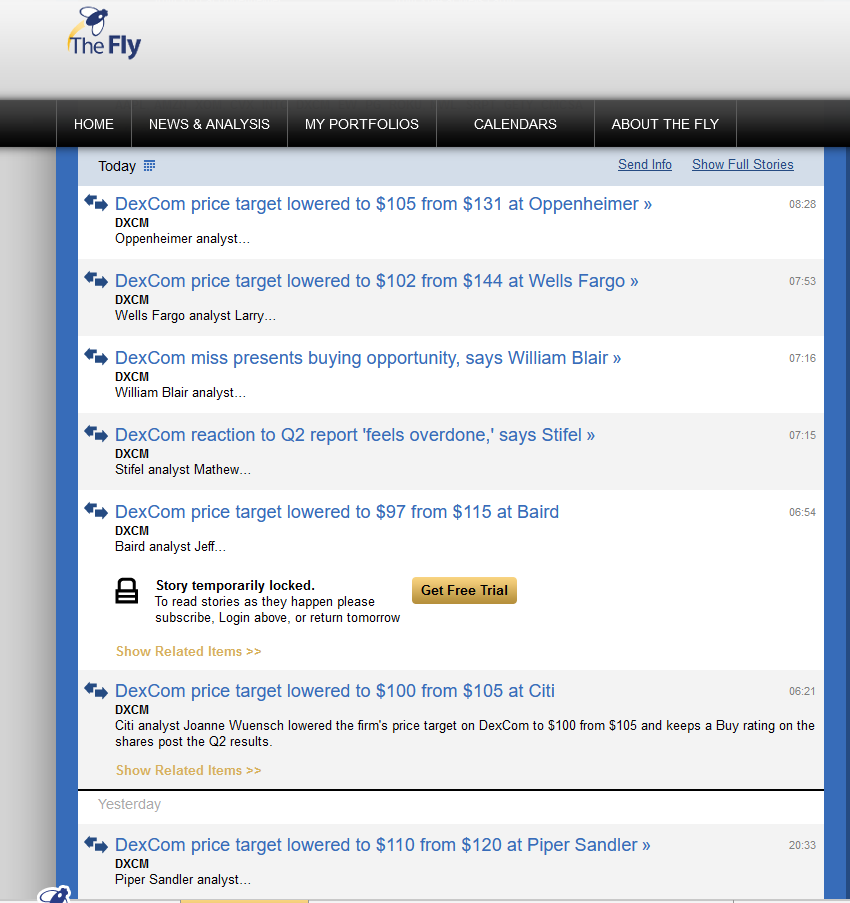Click arrows icon beside Oppenheimer DexCom story

coord(96,203)
